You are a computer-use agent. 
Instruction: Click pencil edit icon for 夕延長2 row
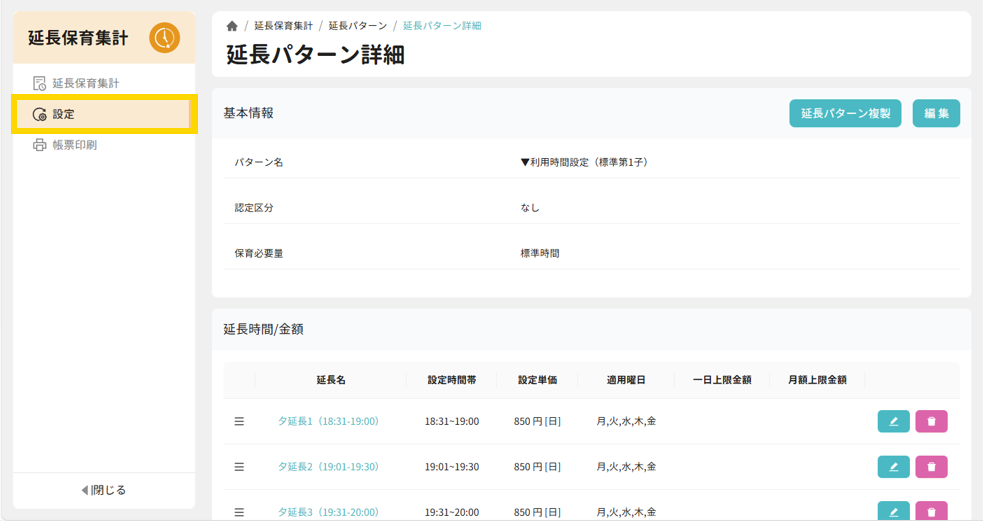coord(893,466)
